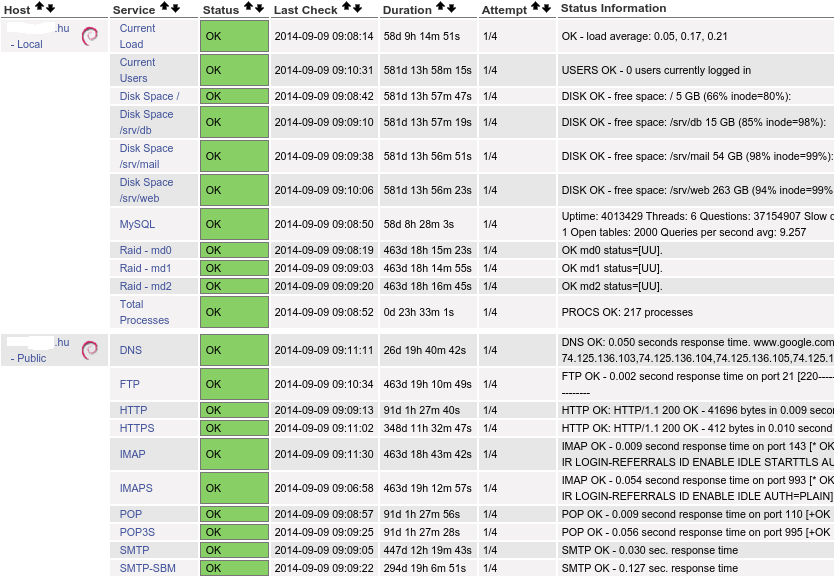This screenshot has height=578, width=834.
Task: Sort Status column descending with down arrow
Action: coord(260,7)
